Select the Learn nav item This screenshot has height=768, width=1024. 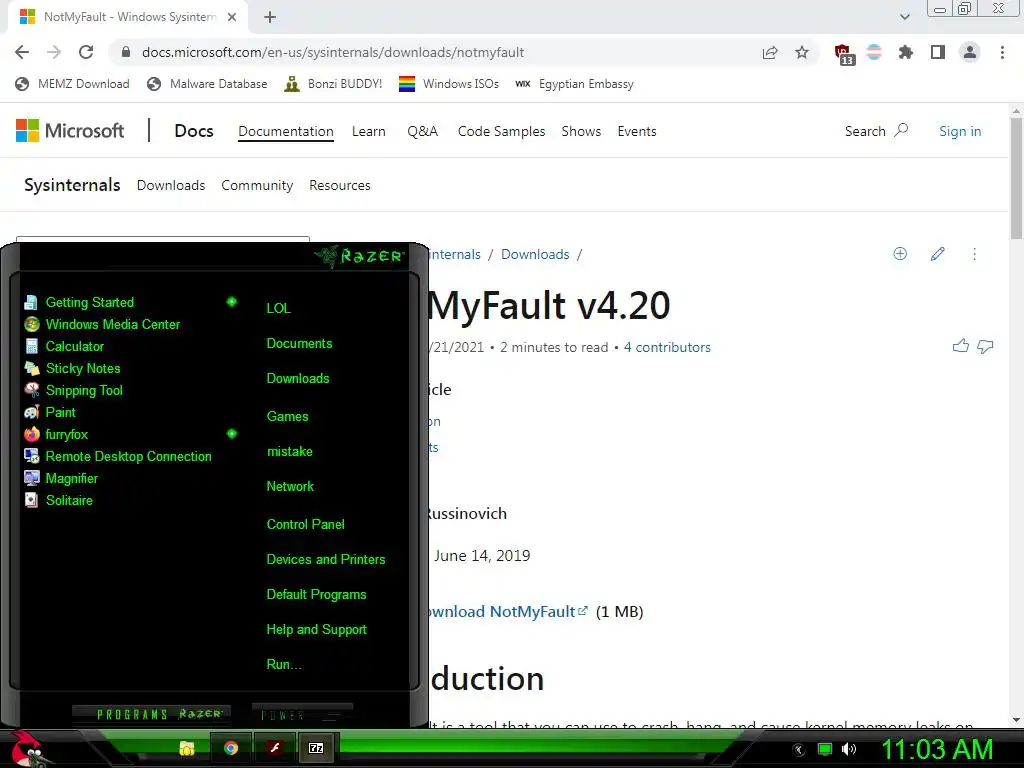[369, 131]
